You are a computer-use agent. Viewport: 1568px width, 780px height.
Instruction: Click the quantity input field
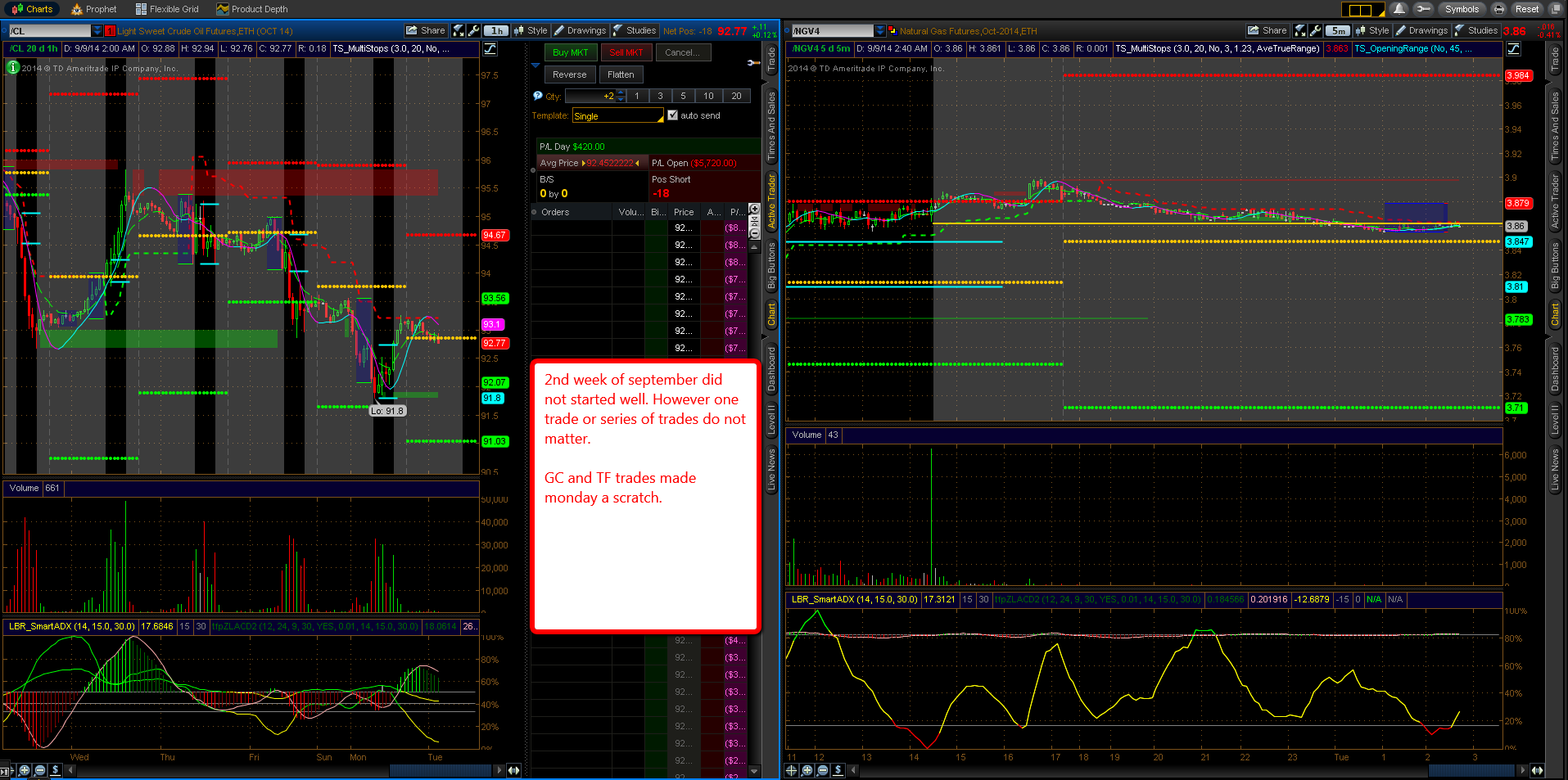click(590, 96)
